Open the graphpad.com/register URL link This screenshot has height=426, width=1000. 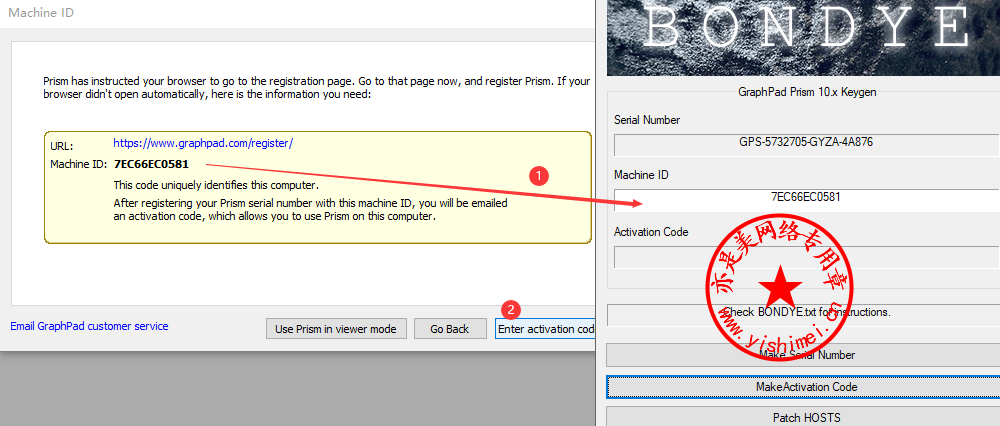tap(203, 143)
